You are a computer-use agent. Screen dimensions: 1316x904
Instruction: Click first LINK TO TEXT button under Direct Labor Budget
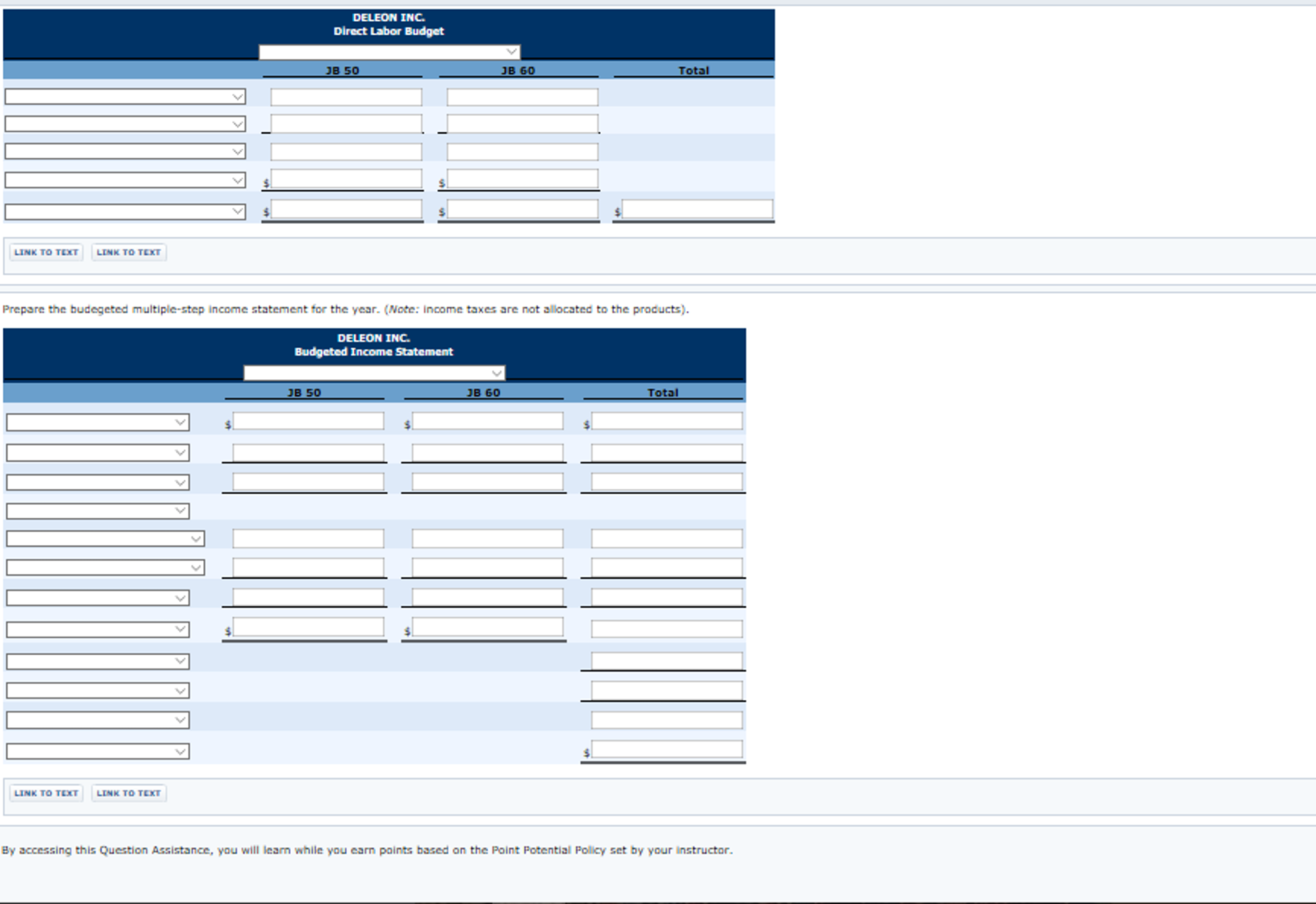[46, 252]
